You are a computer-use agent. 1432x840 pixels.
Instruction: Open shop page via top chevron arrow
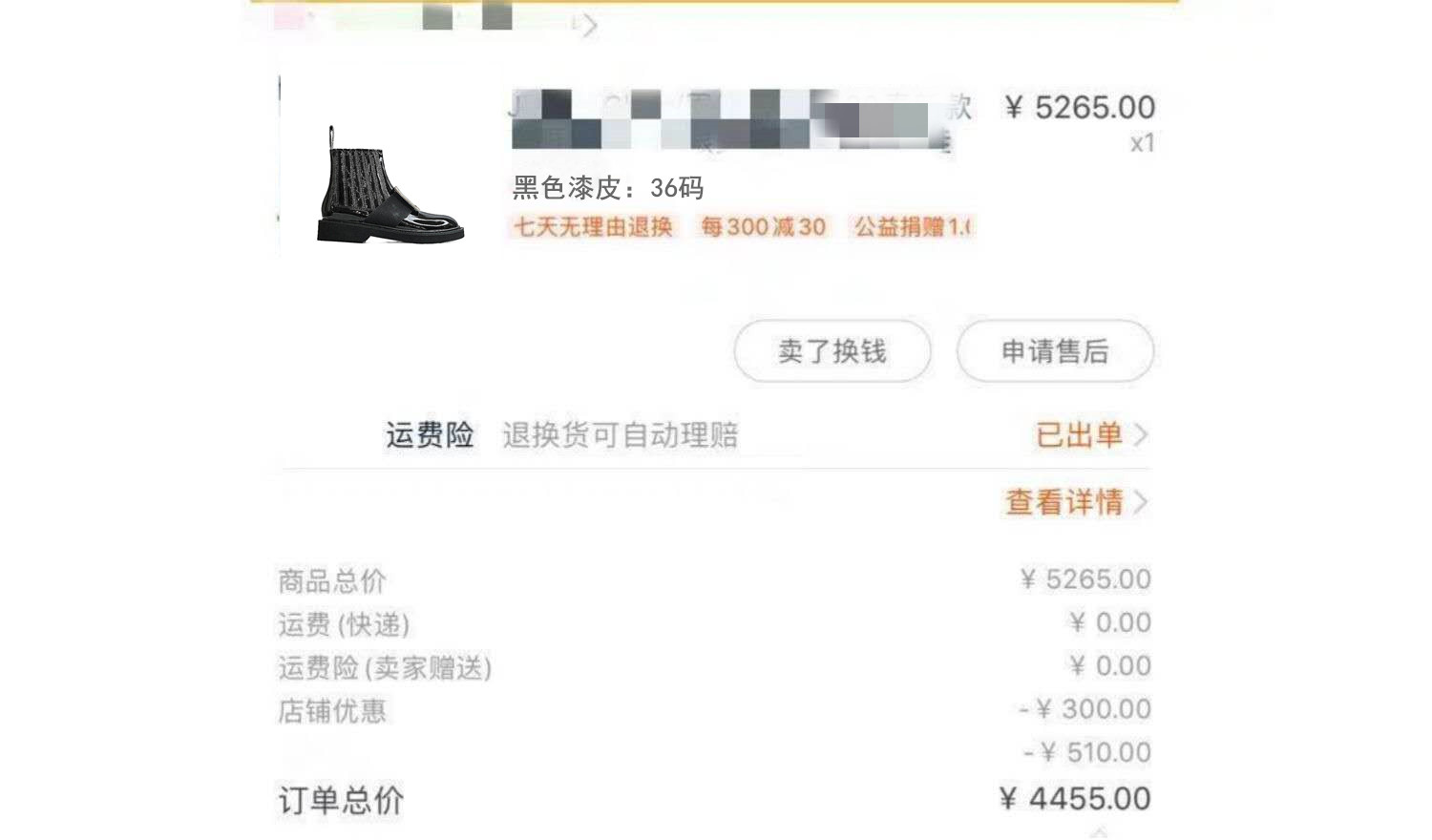(x=589, y=25)
